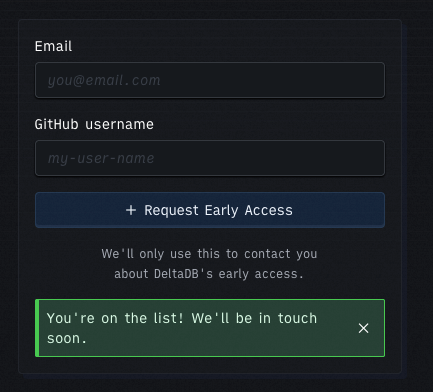Click the plus icon on the request button
Screen dimensions: 433x392
pyautogui.click(x=131, y=210)
